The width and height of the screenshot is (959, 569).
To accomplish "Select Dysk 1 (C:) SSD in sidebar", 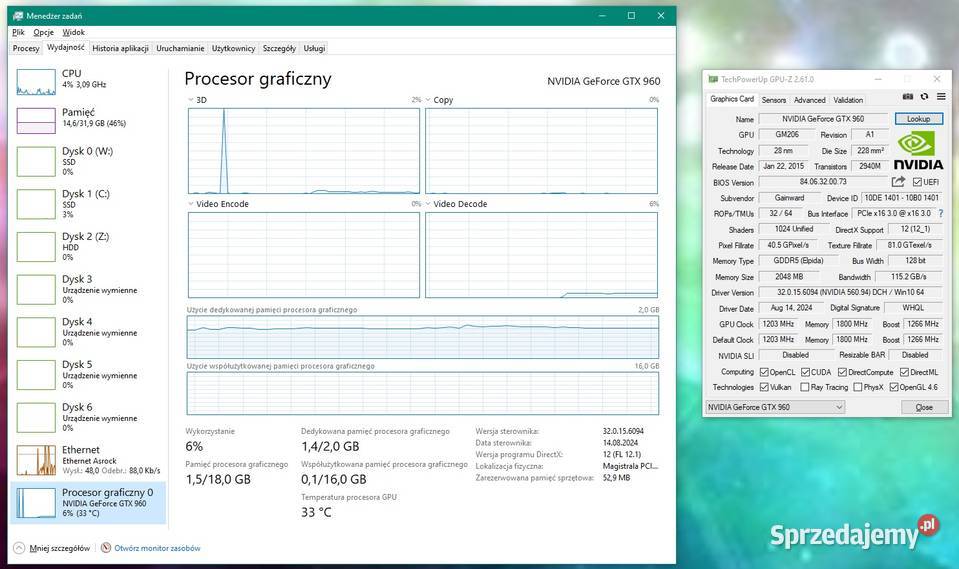I will point(88,204).
